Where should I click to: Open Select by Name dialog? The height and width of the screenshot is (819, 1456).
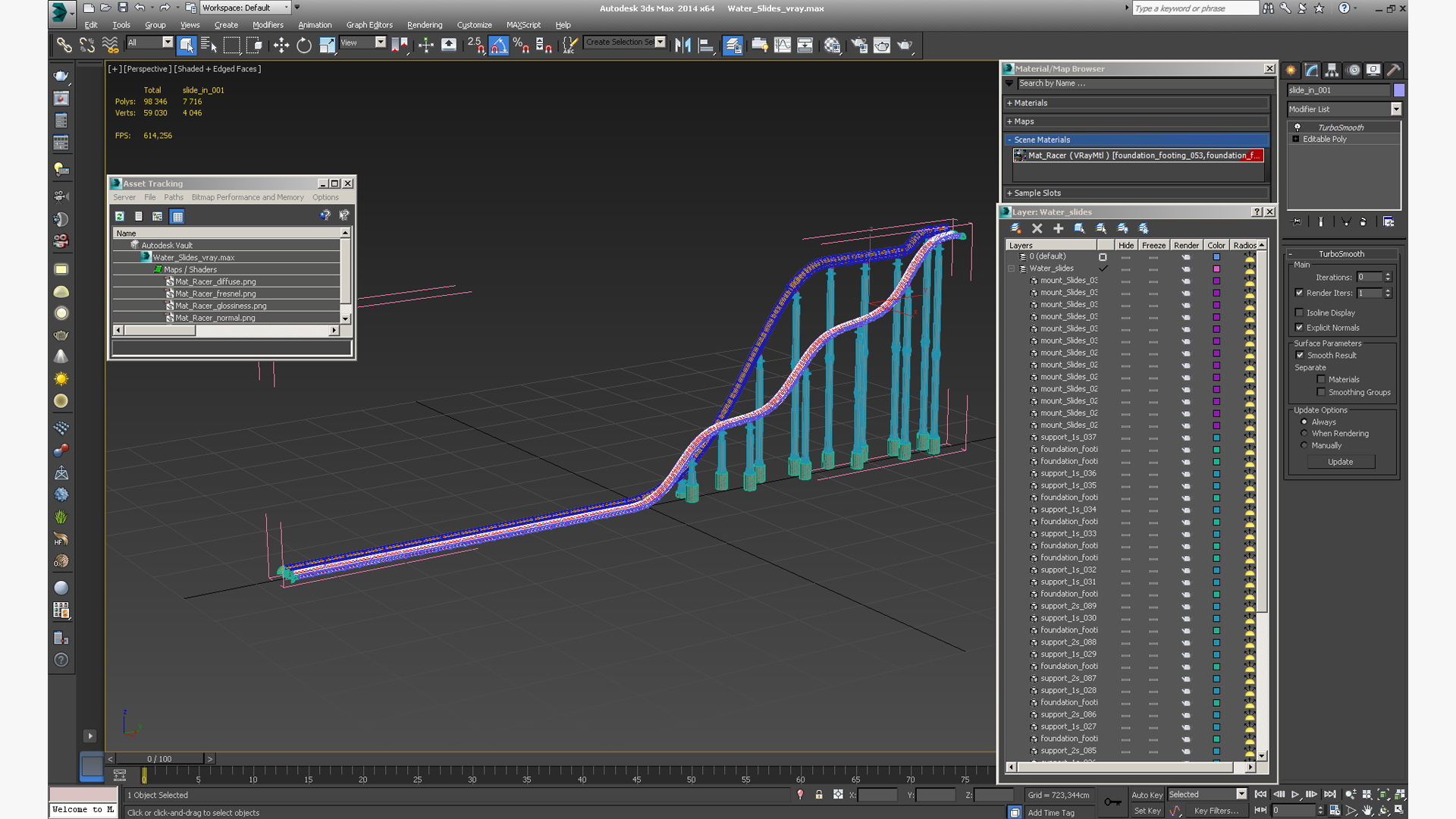point(209,45)
